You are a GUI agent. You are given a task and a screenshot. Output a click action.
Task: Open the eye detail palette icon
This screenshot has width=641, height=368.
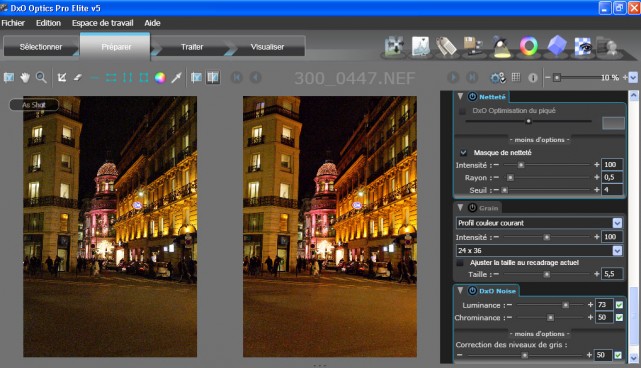pos(584,46)
